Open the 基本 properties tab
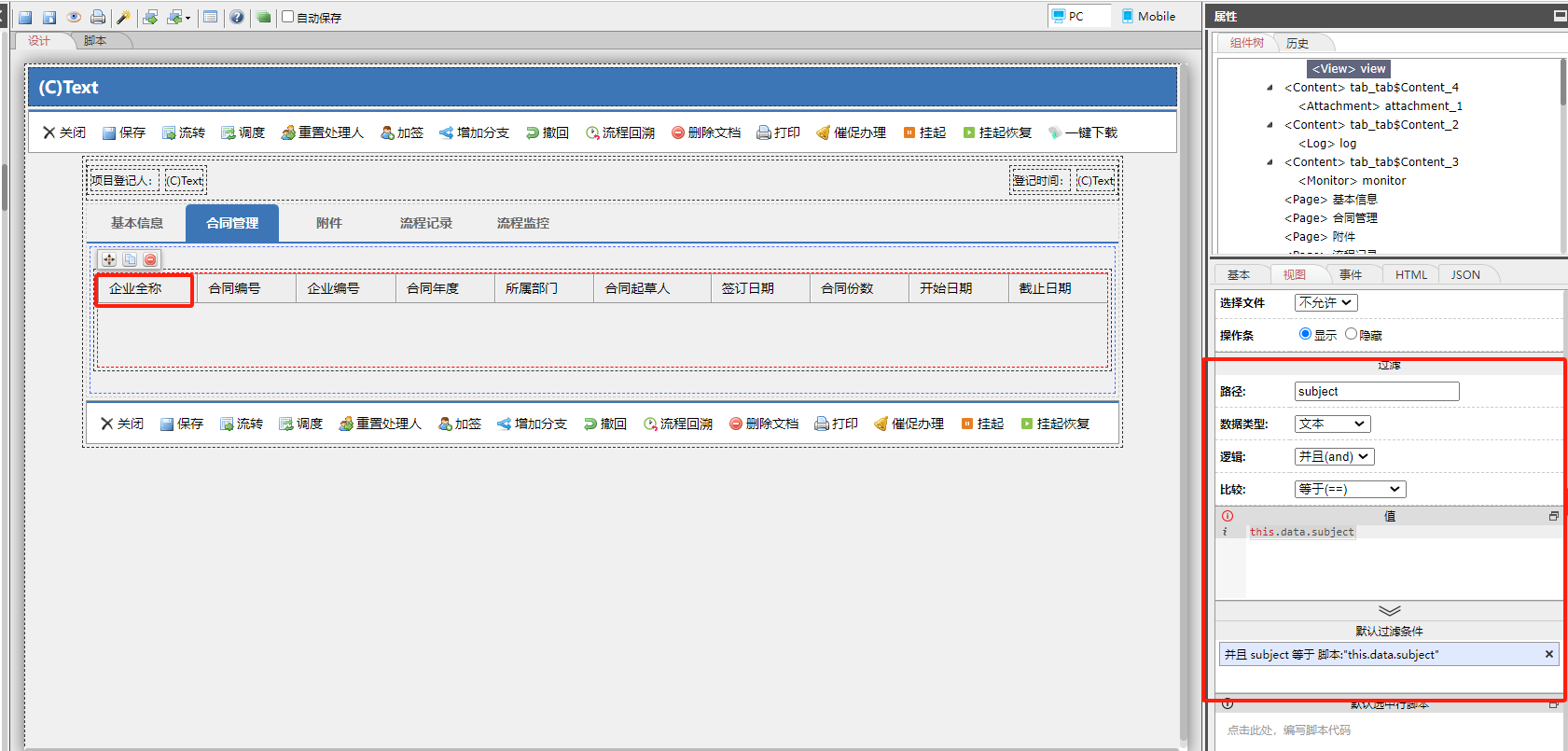The image size is (1568, 751). (1238, 274)
